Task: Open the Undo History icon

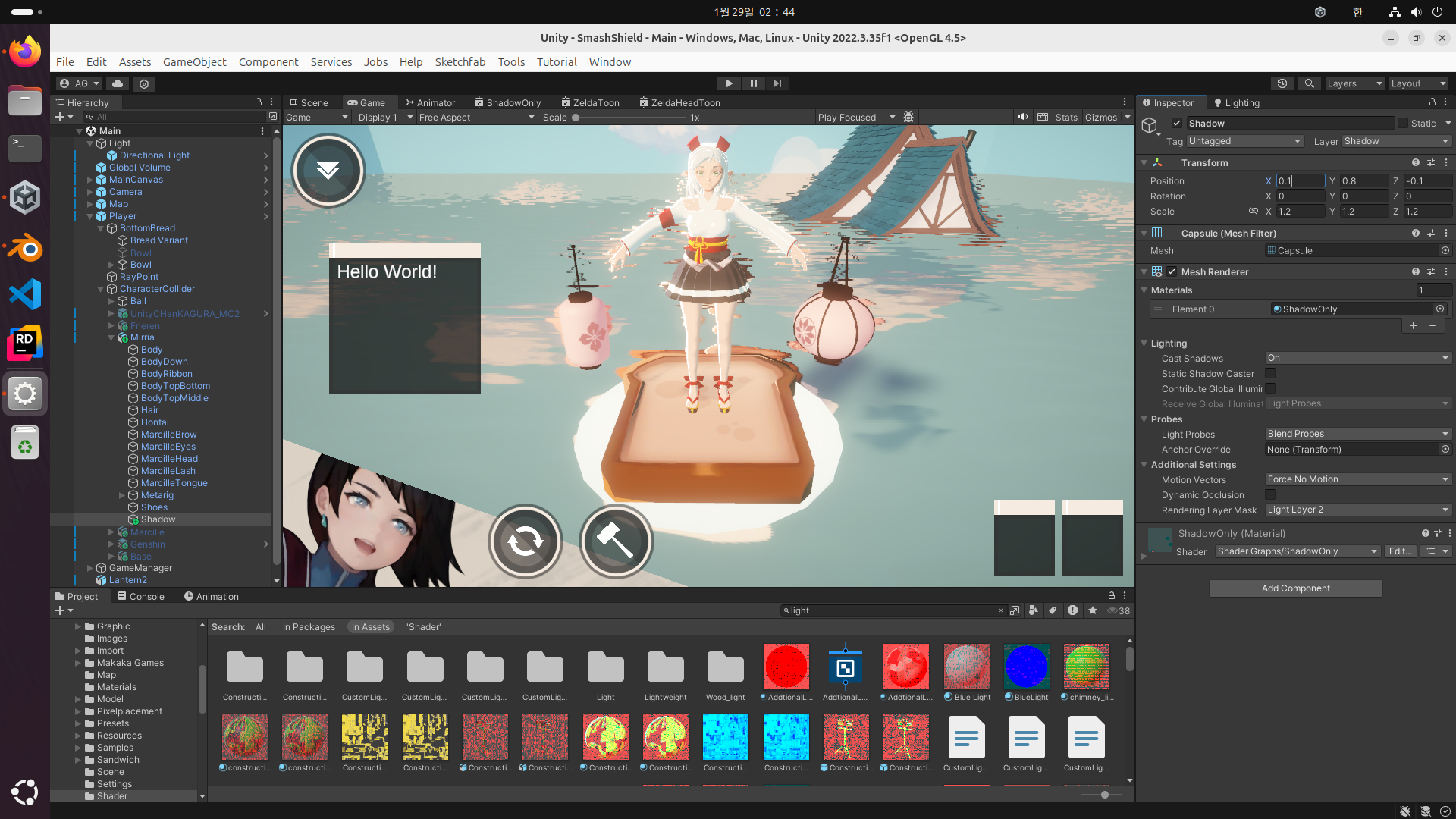Action: pyautogui.click(x=1282, y=83)
